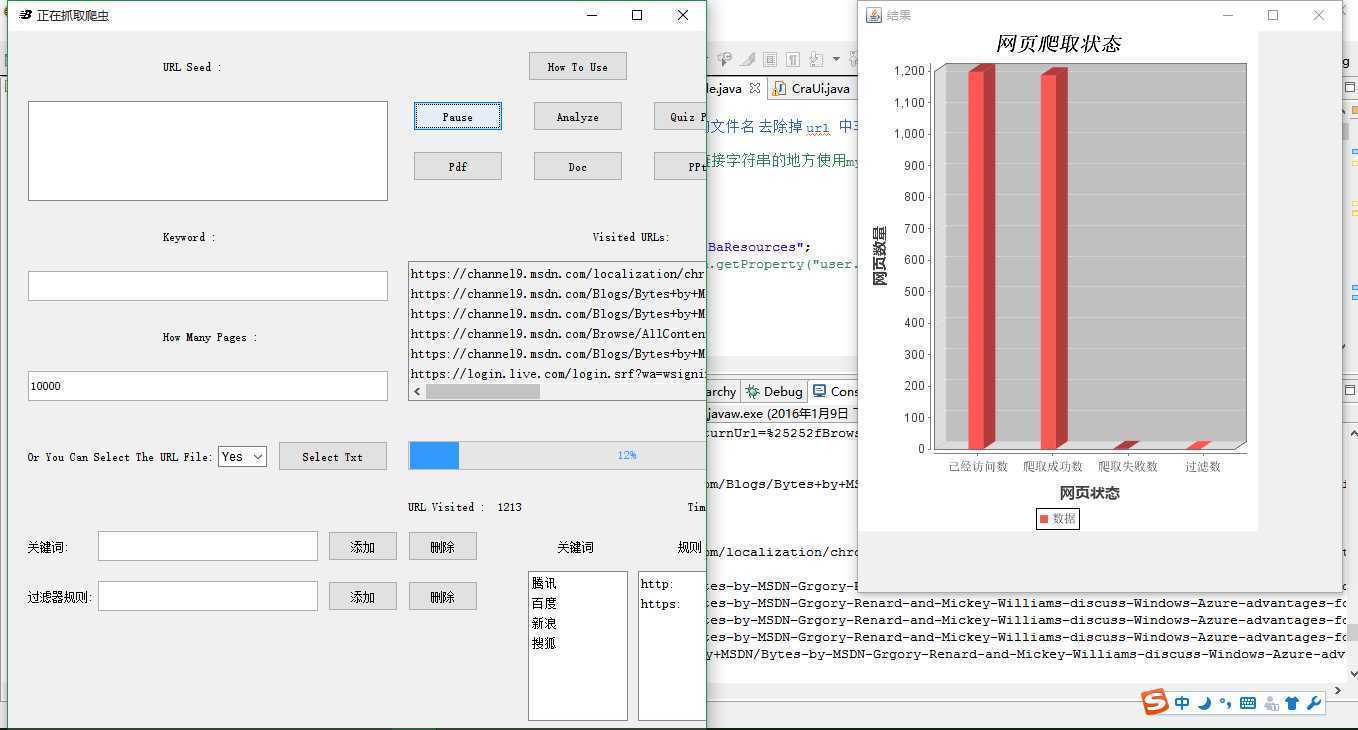Viewport: 1358px width, 730px height.
Task: Open the Debug view tab in Eclipse
Action: click(x=774, y=391)
